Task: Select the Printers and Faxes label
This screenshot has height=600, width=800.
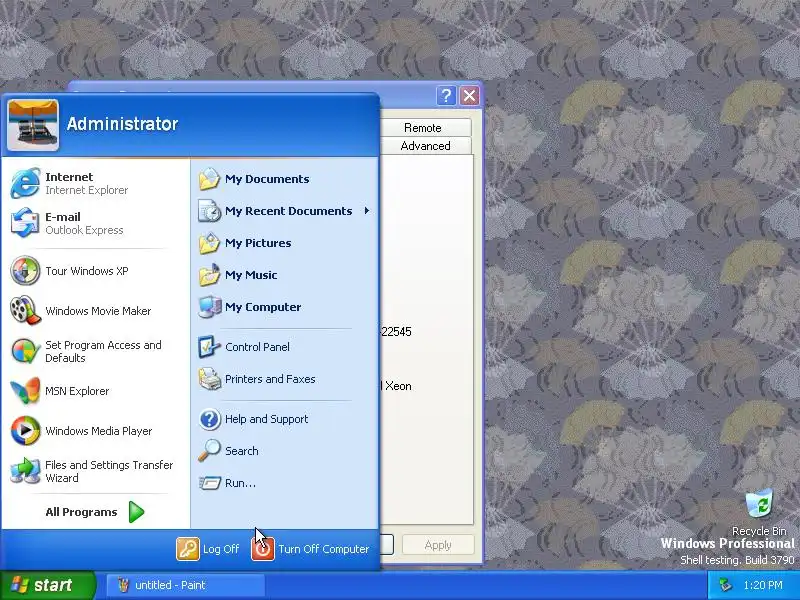Action: coord(270,379)
